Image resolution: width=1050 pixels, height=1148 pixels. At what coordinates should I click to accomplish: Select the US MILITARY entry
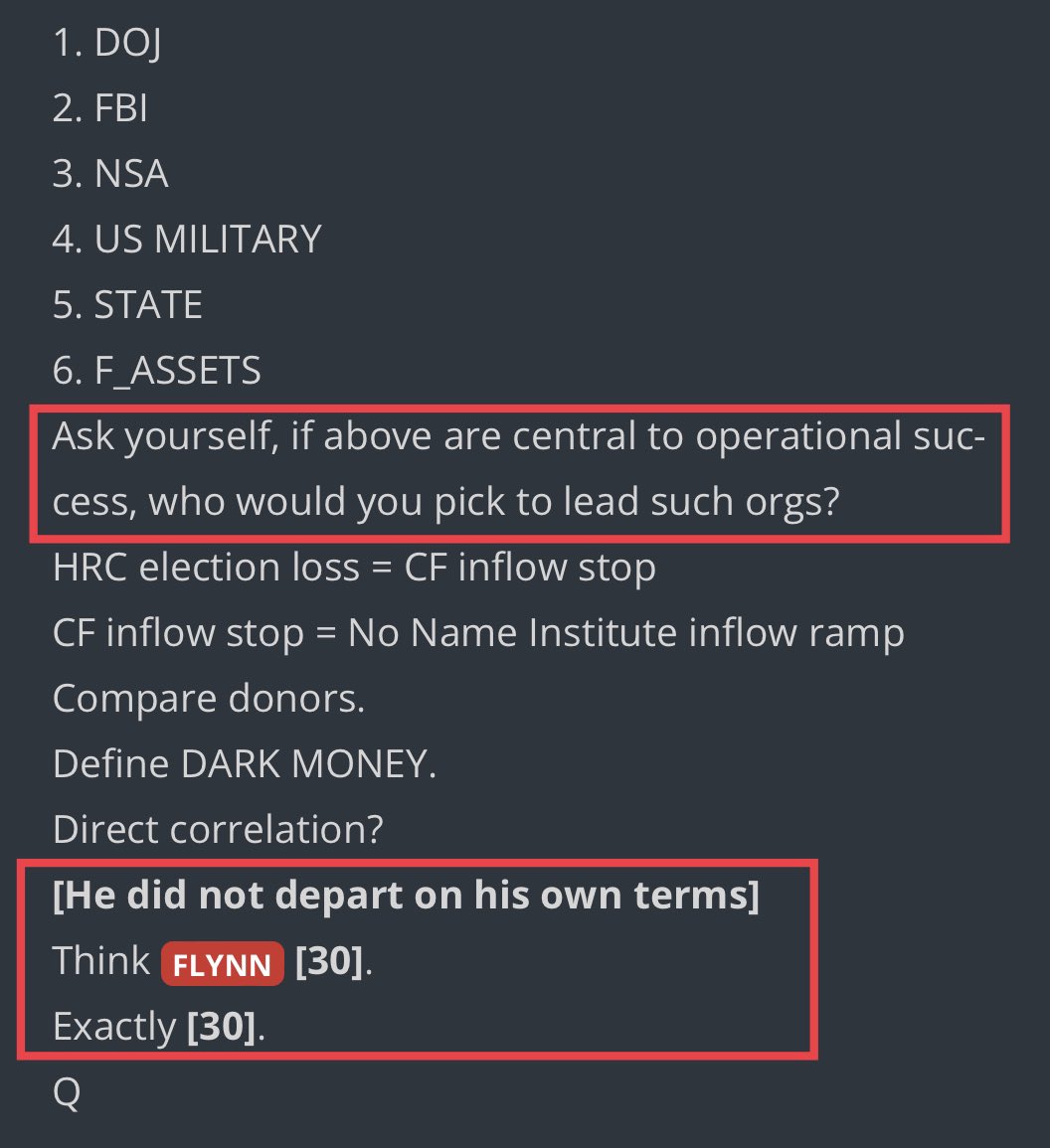point(187,240)
